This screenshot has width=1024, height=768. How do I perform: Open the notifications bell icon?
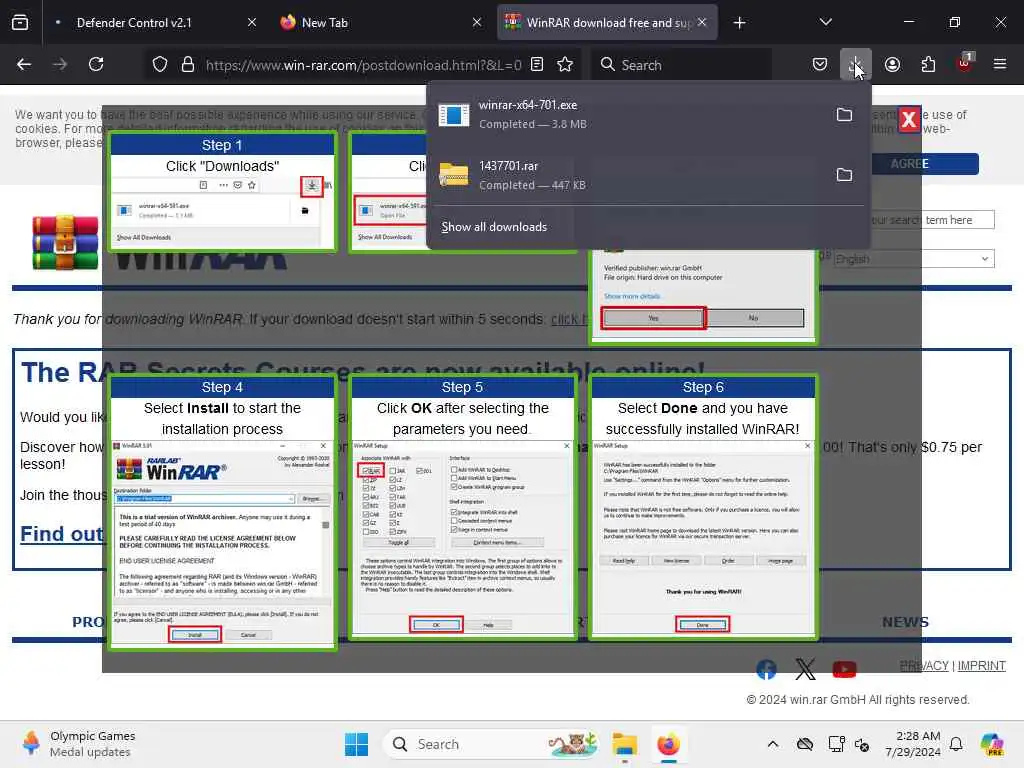pos(956,744)
